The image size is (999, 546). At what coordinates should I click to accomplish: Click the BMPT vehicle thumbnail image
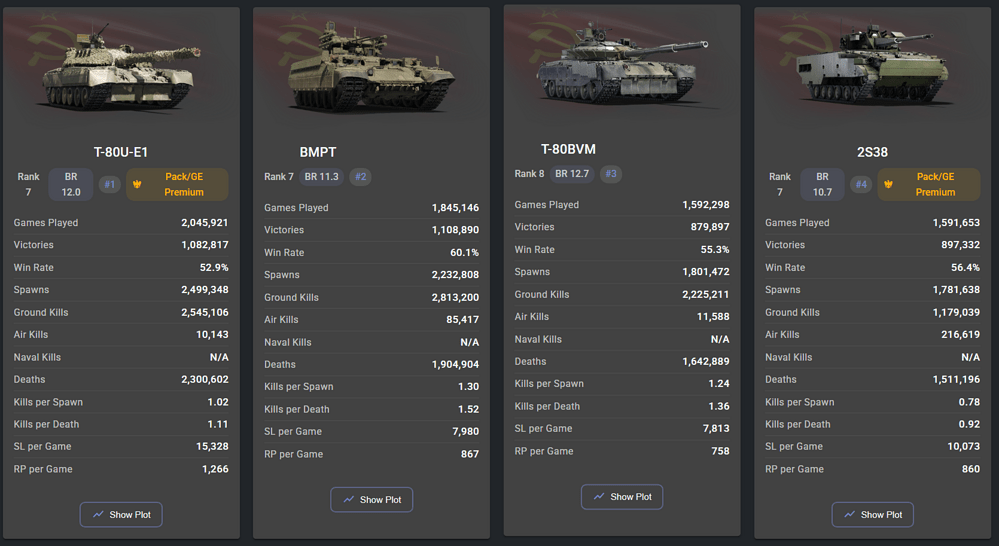coord(371,70)
